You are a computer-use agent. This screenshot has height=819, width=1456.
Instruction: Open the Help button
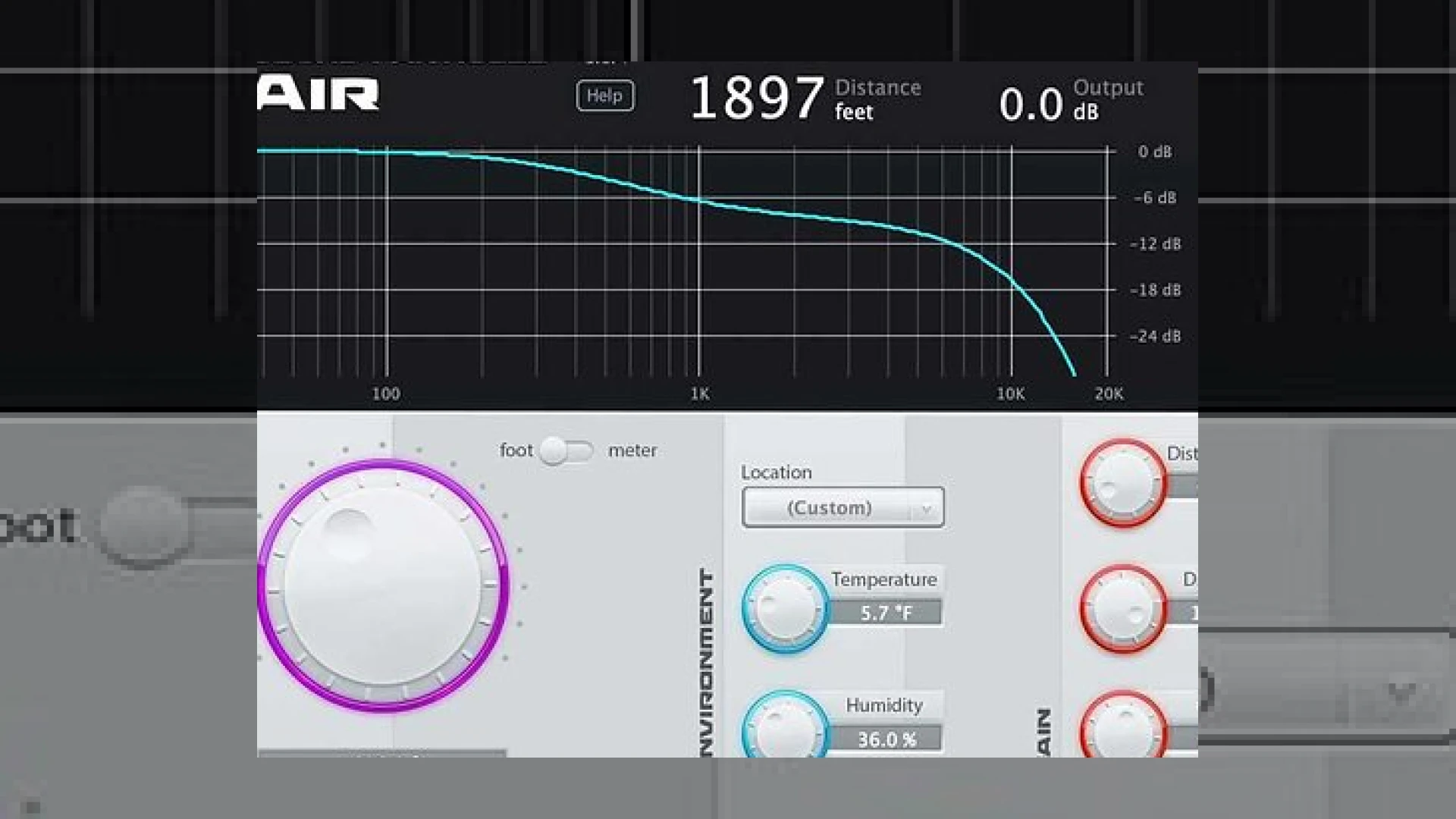coord(604,96)
